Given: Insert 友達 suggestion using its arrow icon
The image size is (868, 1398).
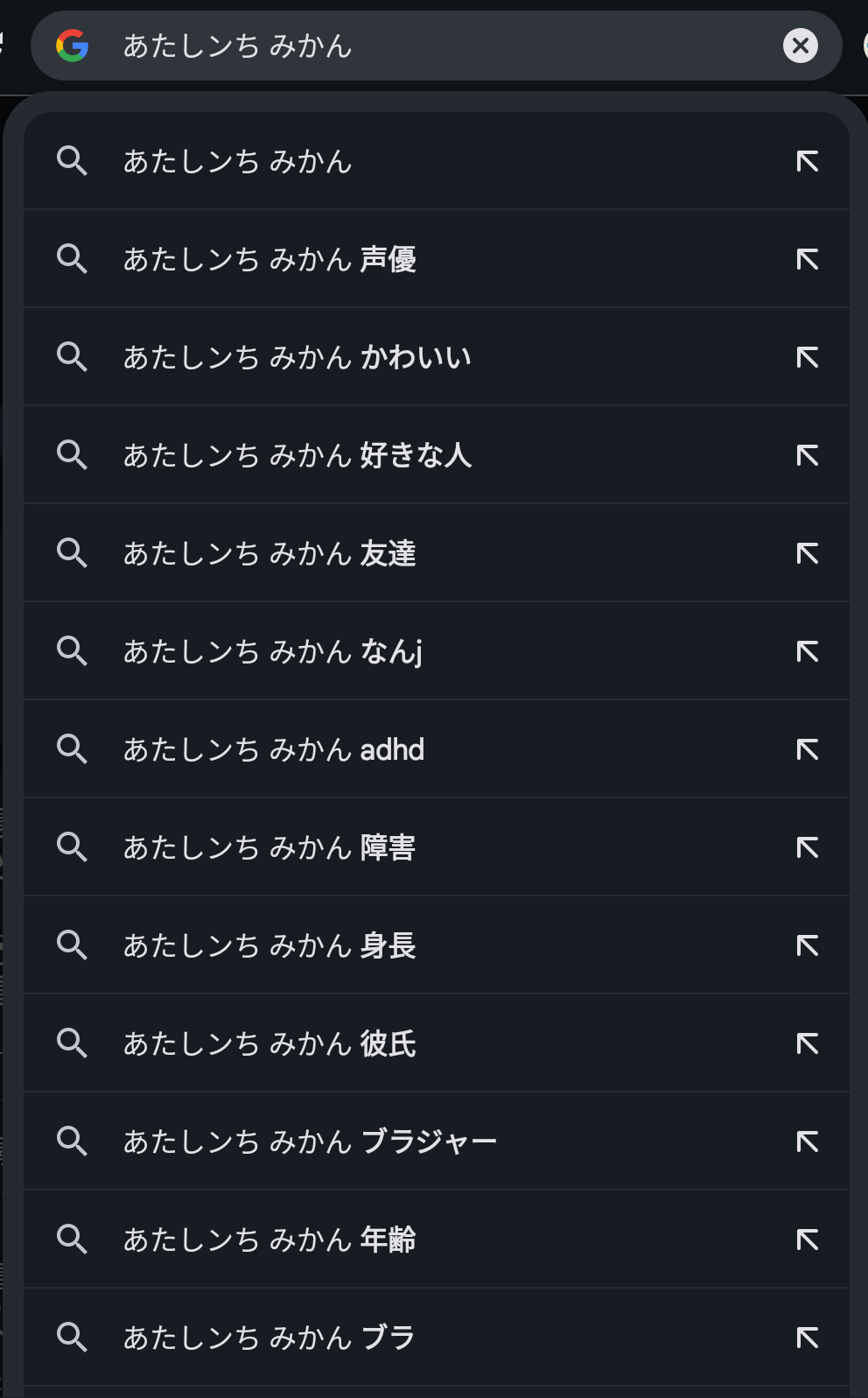Looking at the screenshot, I should [x=807, y=553].
